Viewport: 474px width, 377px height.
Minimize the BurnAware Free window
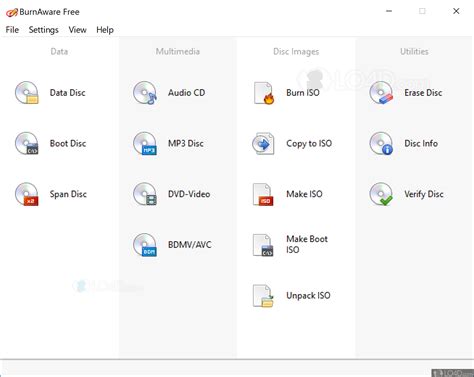pyautogui.click(x=389, y=11)
